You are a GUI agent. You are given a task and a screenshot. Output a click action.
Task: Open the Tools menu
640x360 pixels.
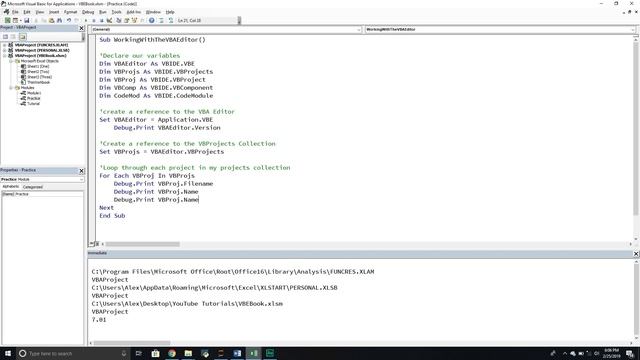(x=116, y=12)
